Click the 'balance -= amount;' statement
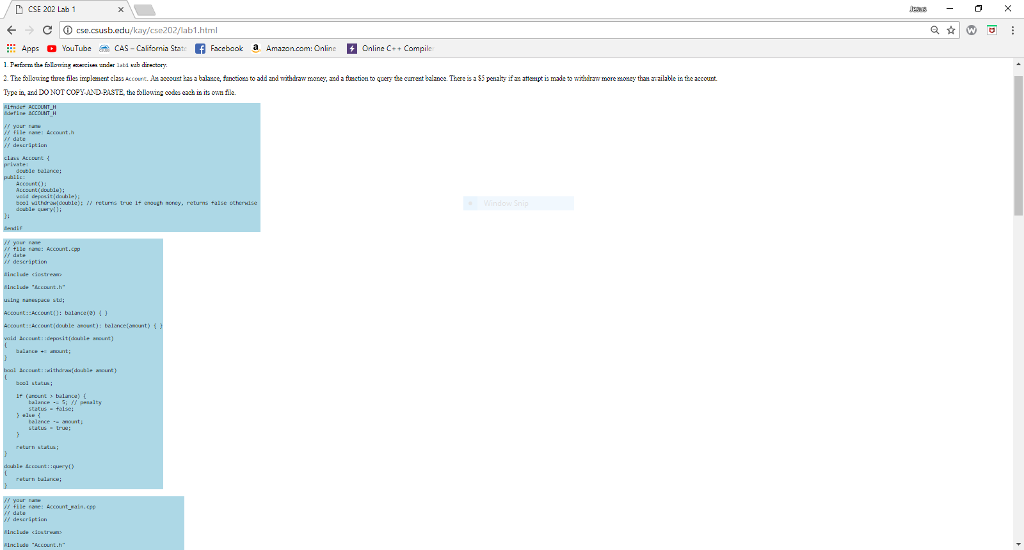The width and height of the screenshot is (1024, 550). (56, 422)
